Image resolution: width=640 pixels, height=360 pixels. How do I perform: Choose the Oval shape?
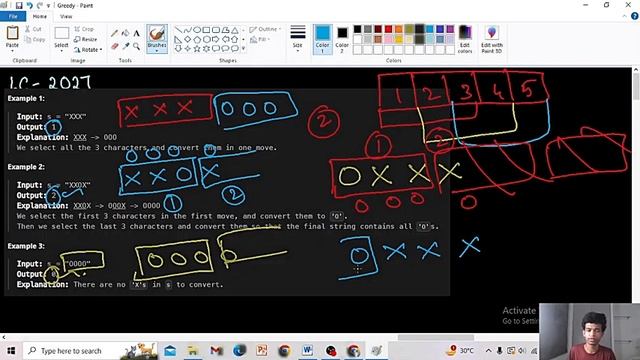click(197, 30)
